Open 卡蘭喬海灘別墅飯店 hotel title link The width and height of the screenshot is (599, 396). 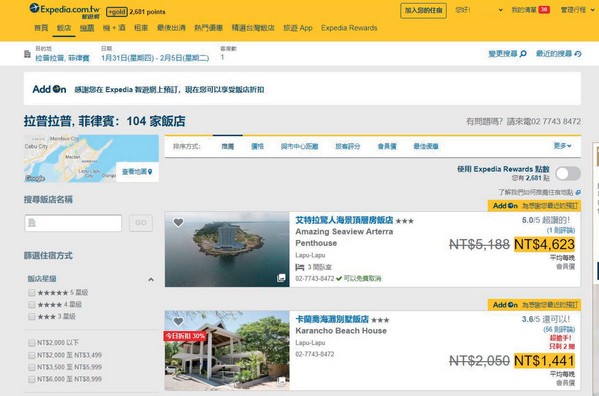point(332,319)
